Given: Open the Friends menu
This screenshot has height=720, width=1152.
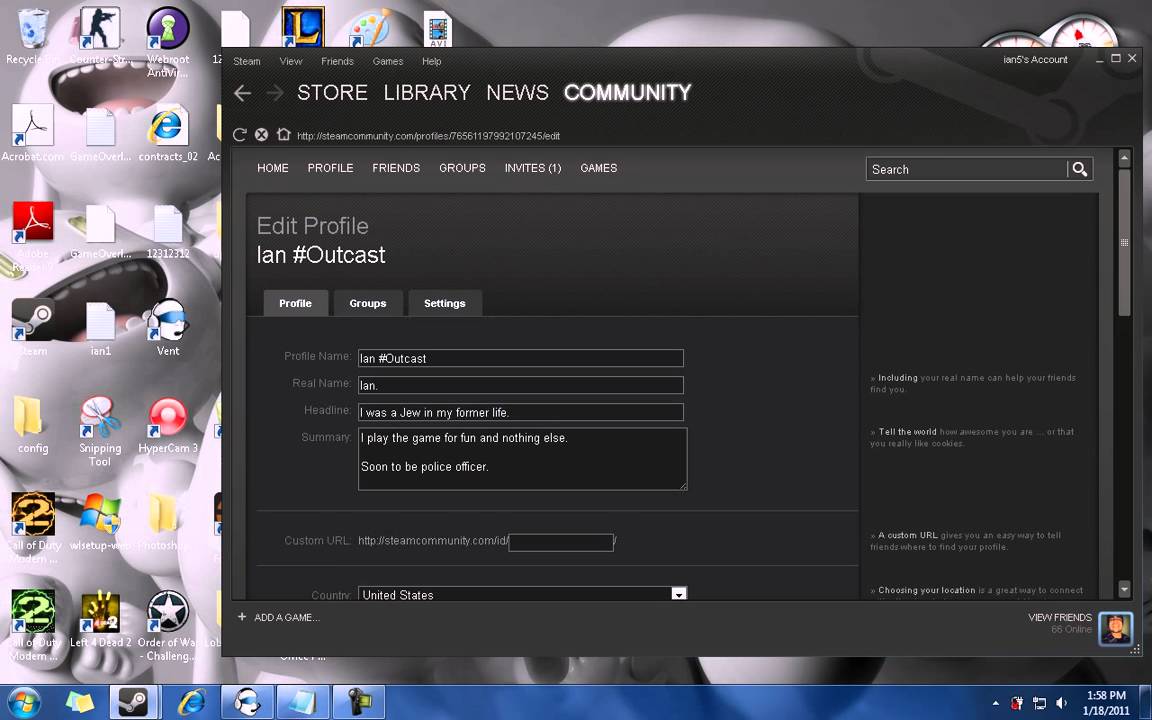Looking at the screenshot, I should [337, 61].
